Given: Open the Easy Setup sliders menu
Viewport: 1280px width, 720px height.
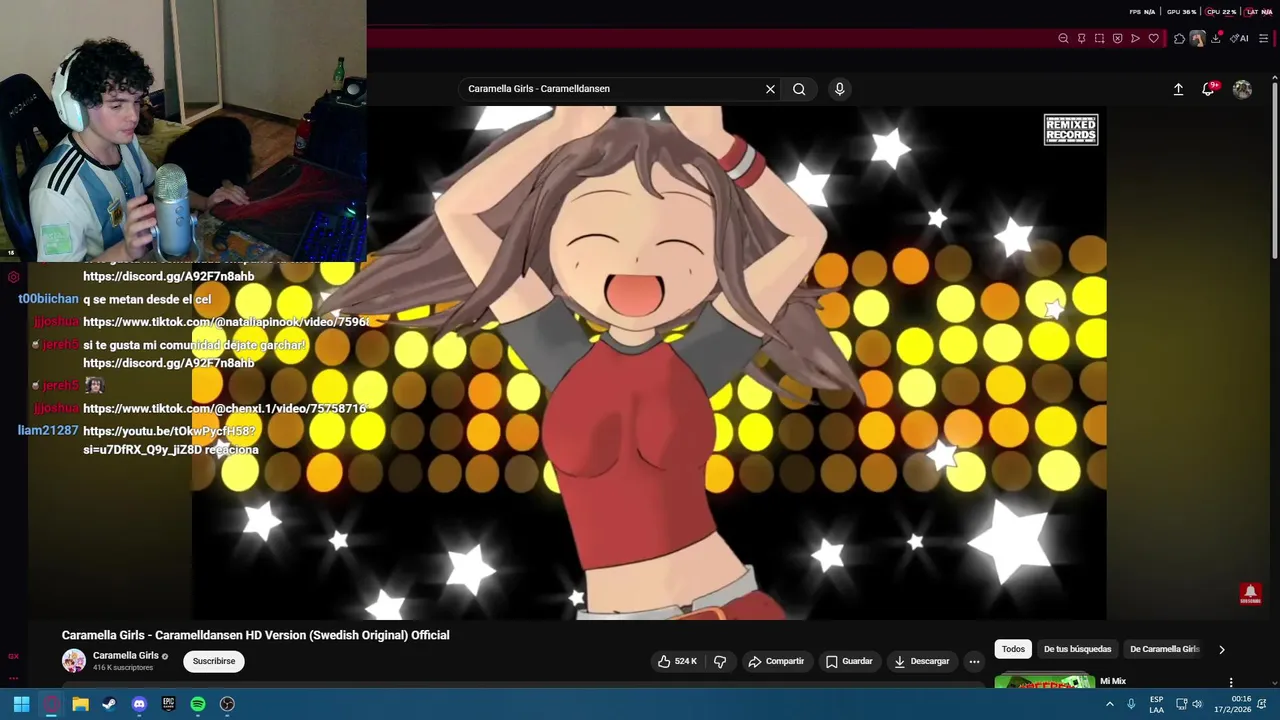Looking at the screenshot, I should (1263, 39).
